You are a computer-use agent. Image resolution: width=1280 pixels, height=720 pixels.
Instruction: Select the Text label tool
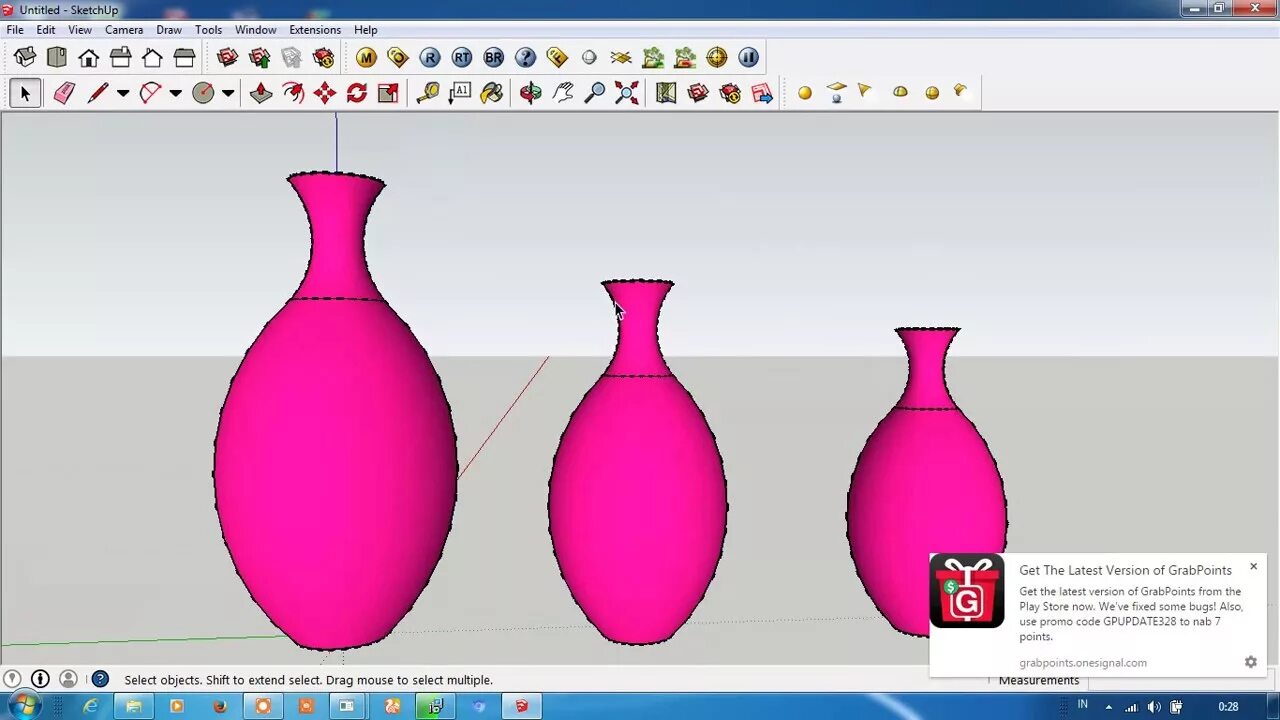click(x=460, y=93)
